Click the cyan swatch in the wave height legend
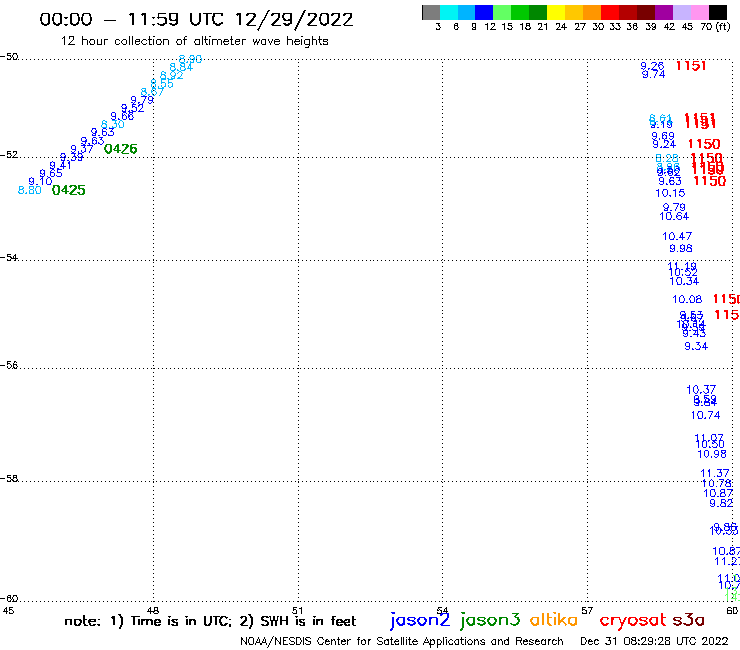 tap(449, 12)
